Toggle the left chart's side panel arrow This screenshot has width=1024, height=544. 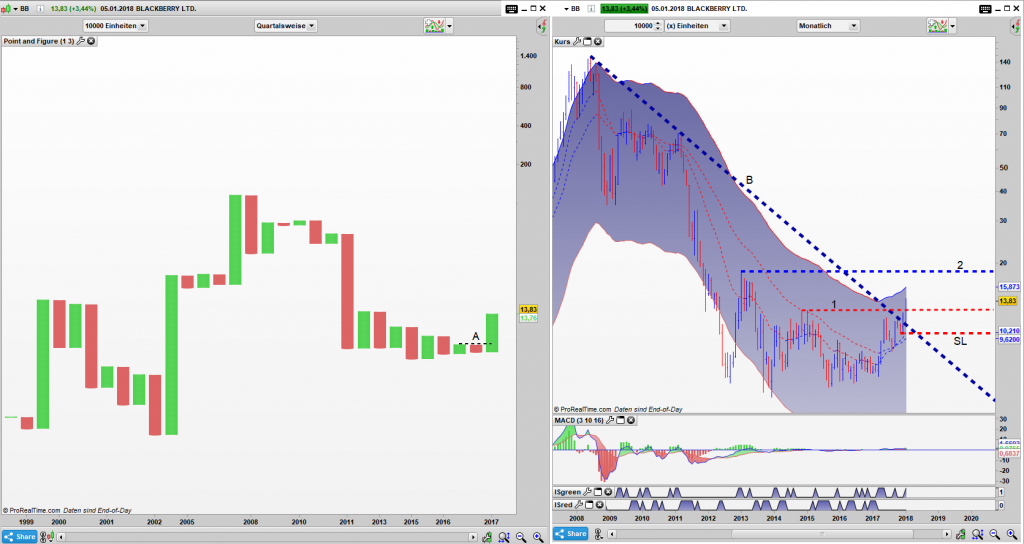542,26
